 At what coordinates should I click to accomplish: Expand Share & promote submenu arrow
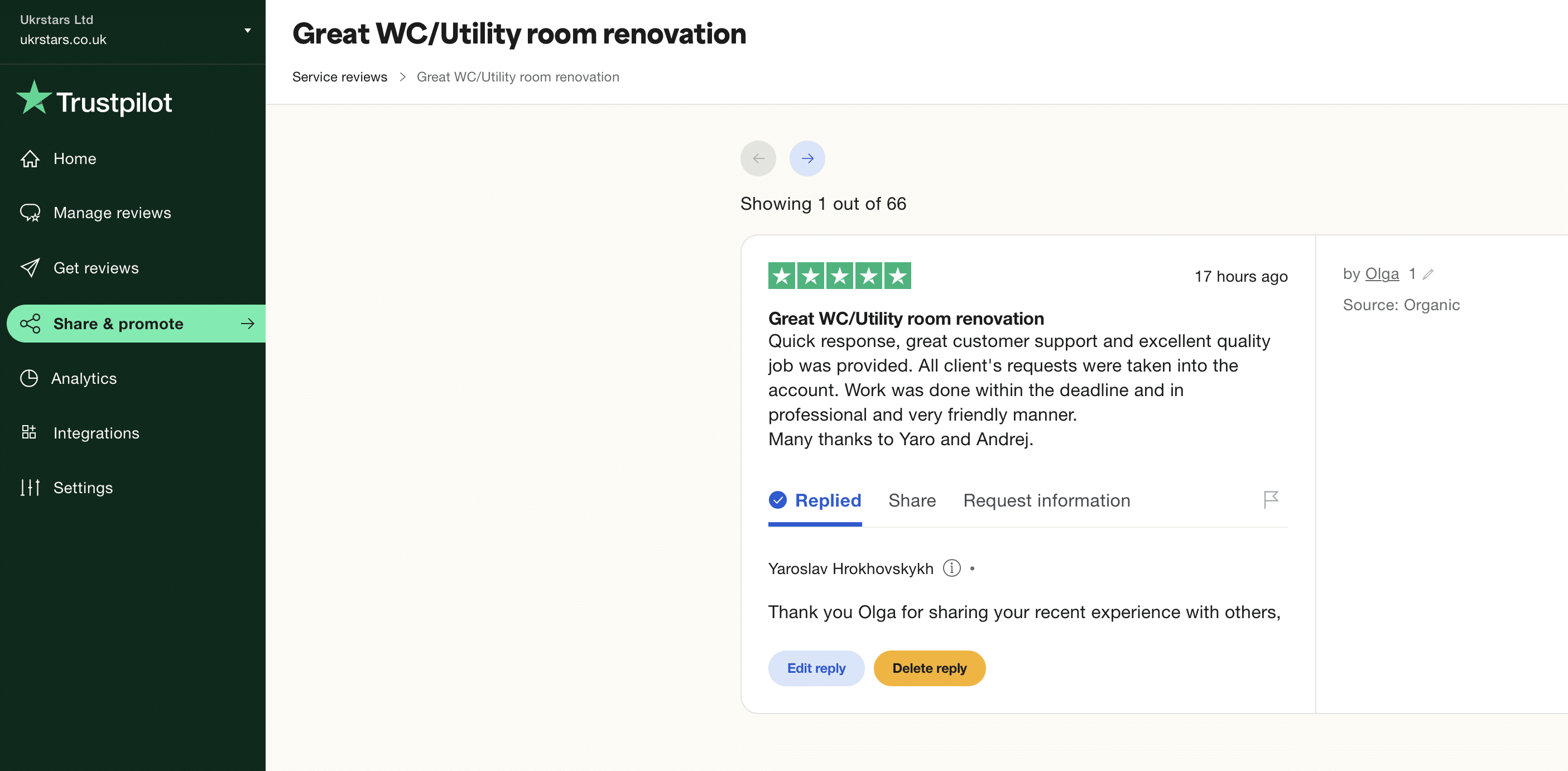click(x=247, y=324)
